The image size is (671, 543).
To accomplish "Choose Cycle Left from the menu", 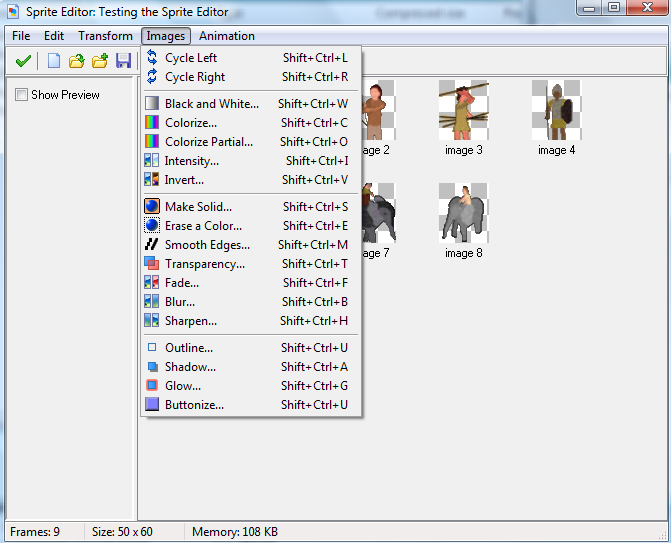I will [x=251, y=57].
